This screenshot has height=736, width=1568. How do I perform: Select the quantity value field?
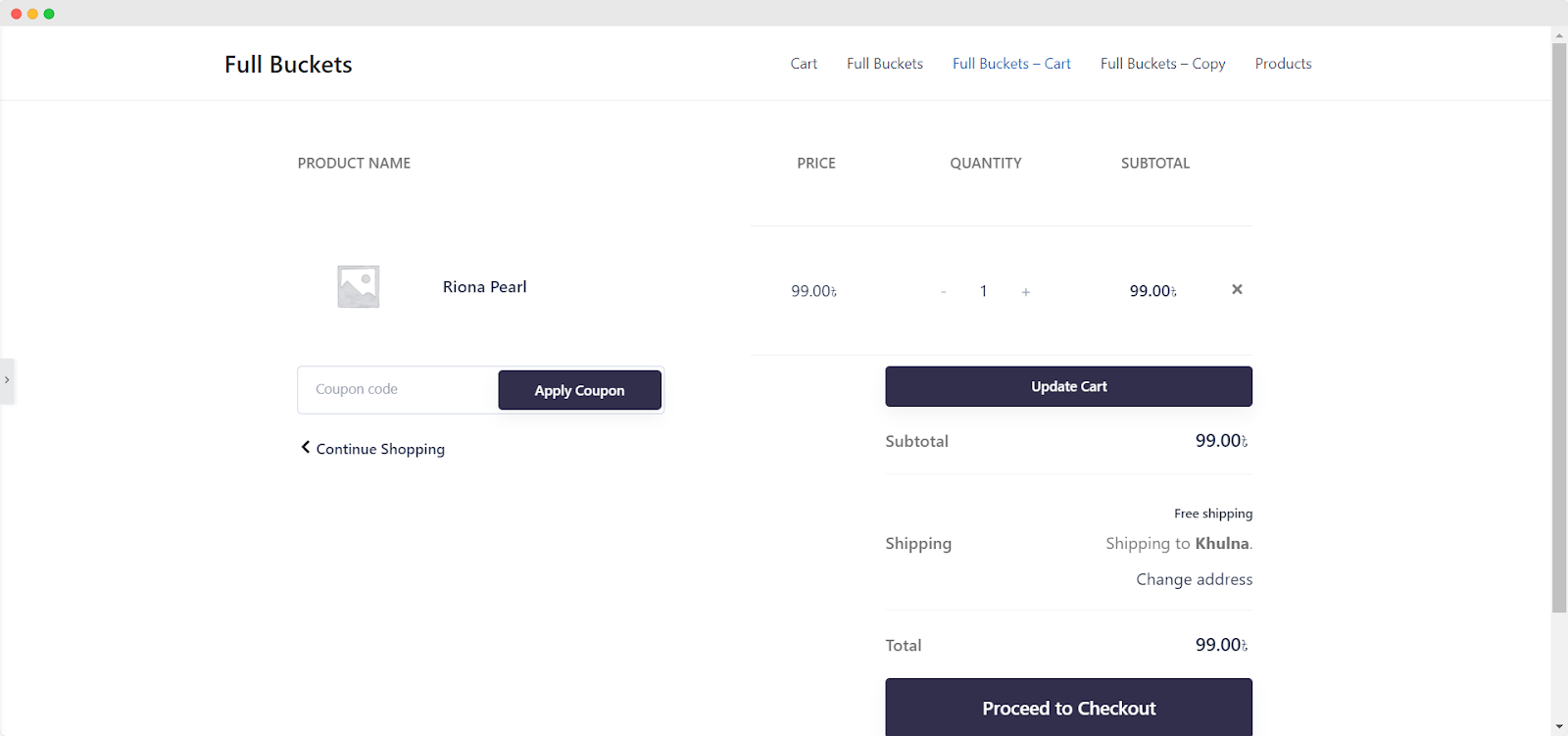tap(984, 291)
